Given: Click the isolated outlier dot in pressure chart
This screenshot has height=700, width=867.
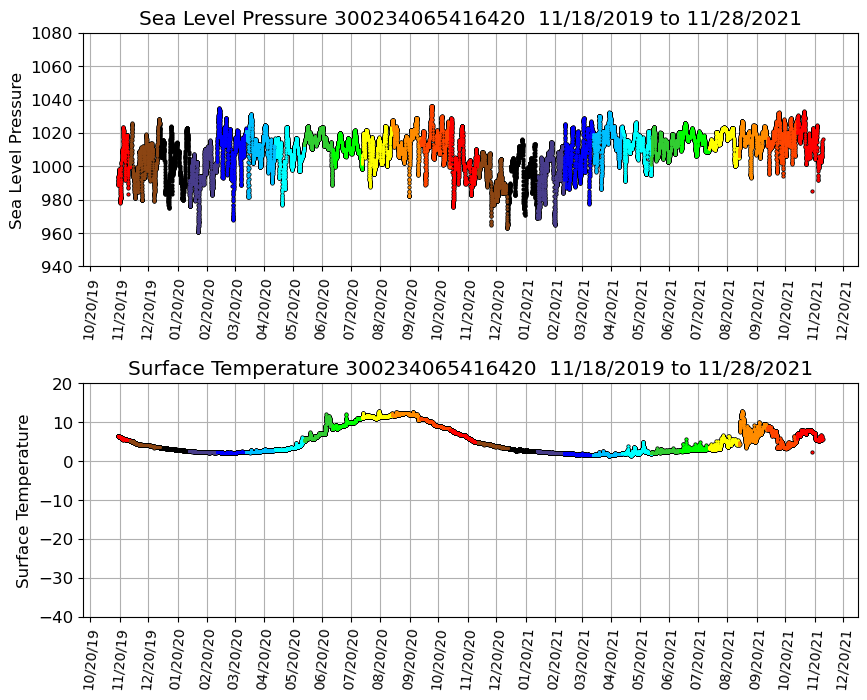Looking at the screenshot, I should pyautogui.click(x=812, y=191).
